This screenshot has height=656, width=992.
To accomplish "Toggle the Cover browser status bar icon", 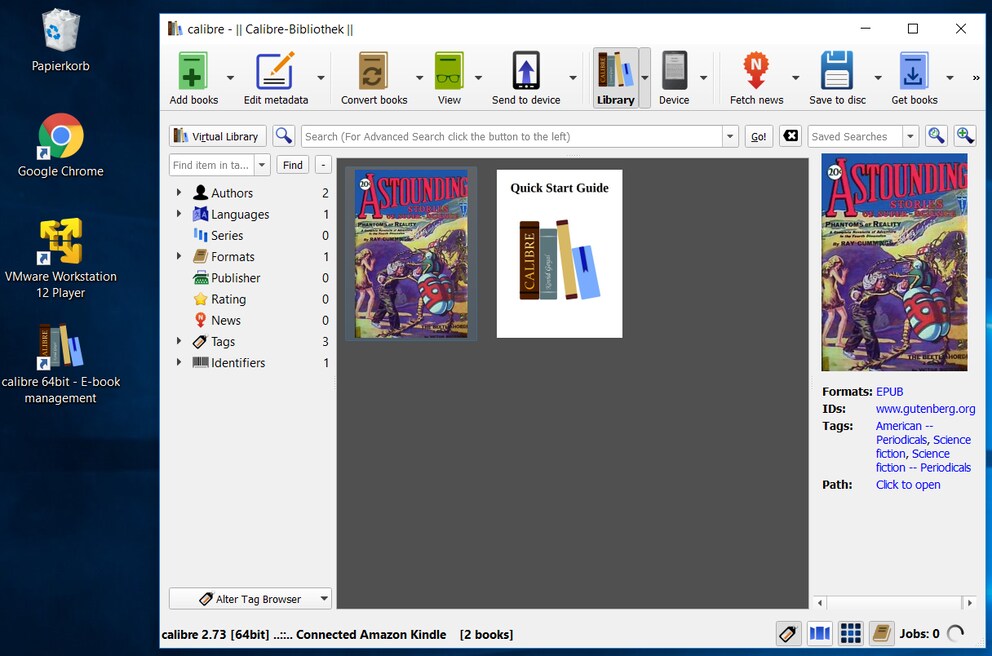I will click(x=820, y=633).
